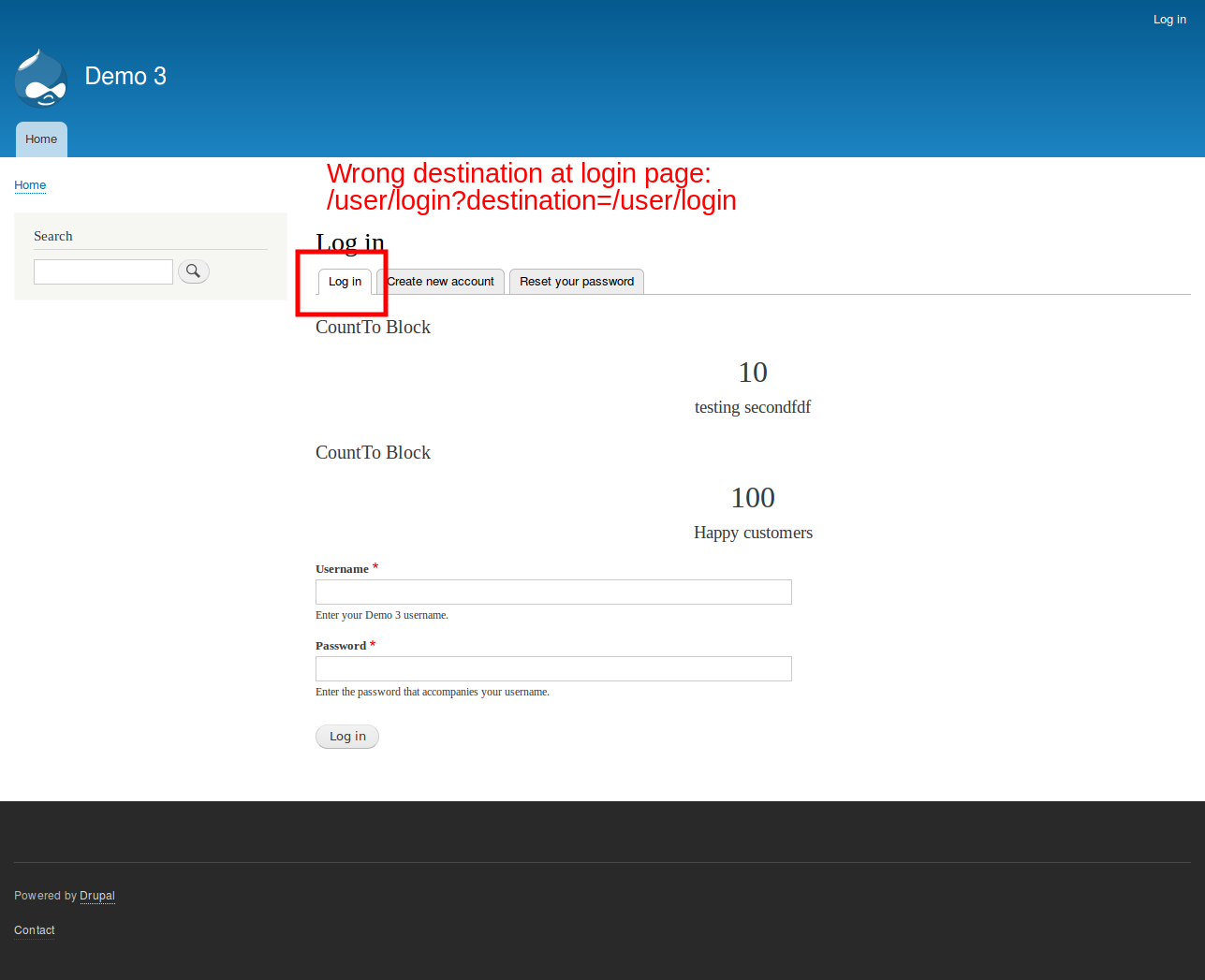Screen dimensions: 1205x980
Task: Click inside the Username field
Action: (x=552, y=592)
